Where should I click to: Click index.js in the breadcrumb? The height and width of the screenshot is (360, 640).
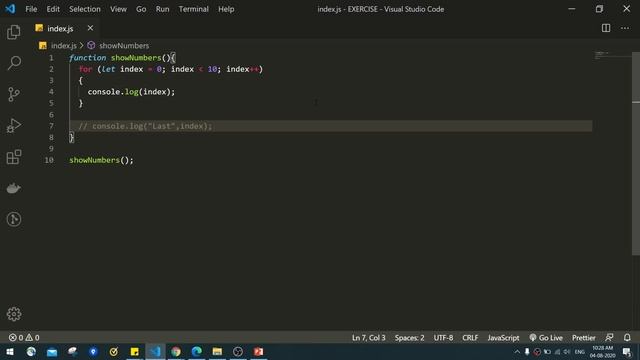64,46
